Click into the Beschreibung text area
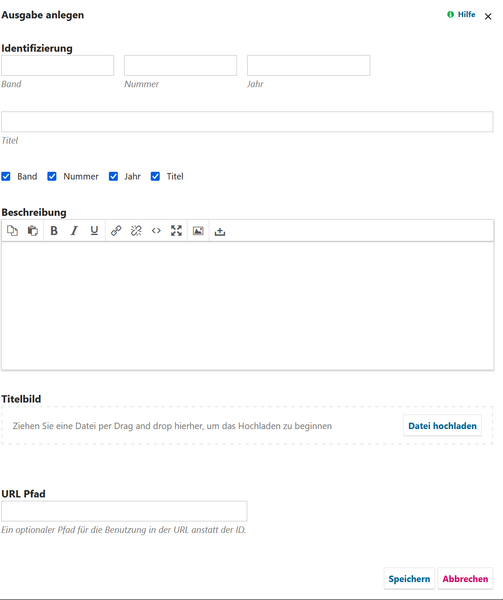 click(x=247, y=305)
